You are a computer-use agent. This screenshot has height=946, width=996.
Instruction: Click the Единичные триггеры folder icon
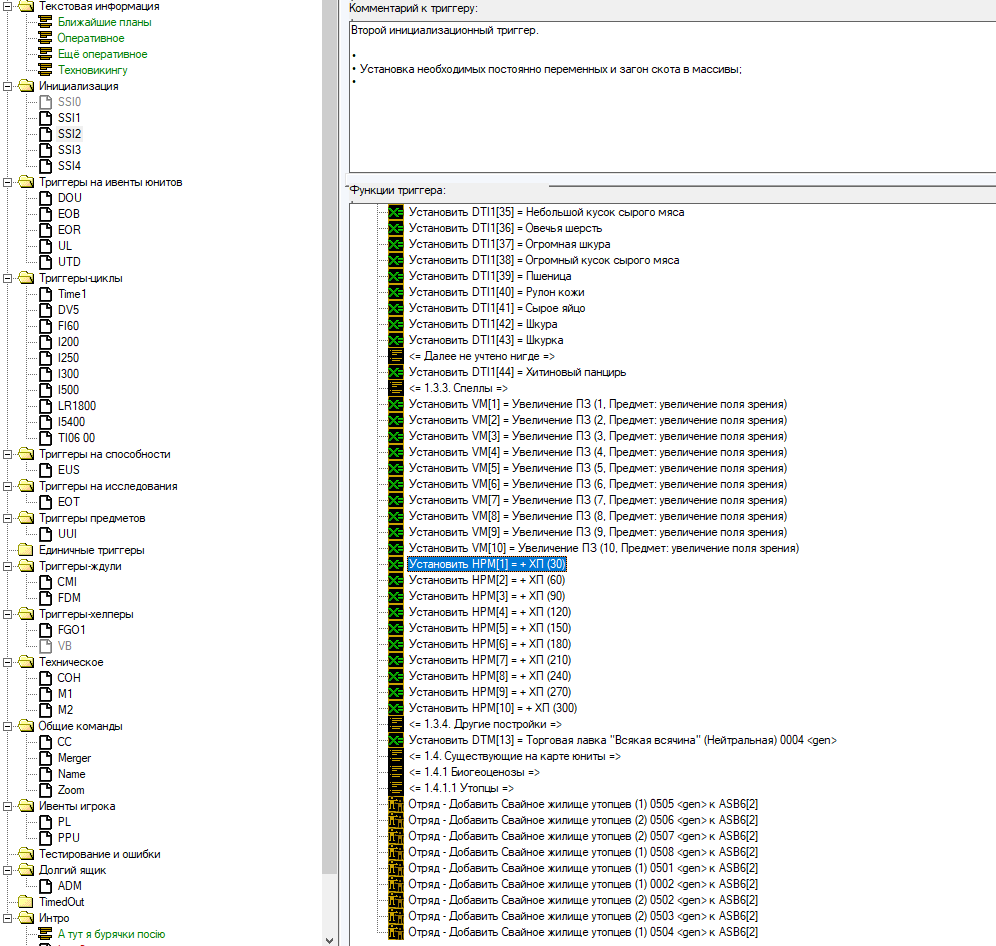tap(26, 550)
